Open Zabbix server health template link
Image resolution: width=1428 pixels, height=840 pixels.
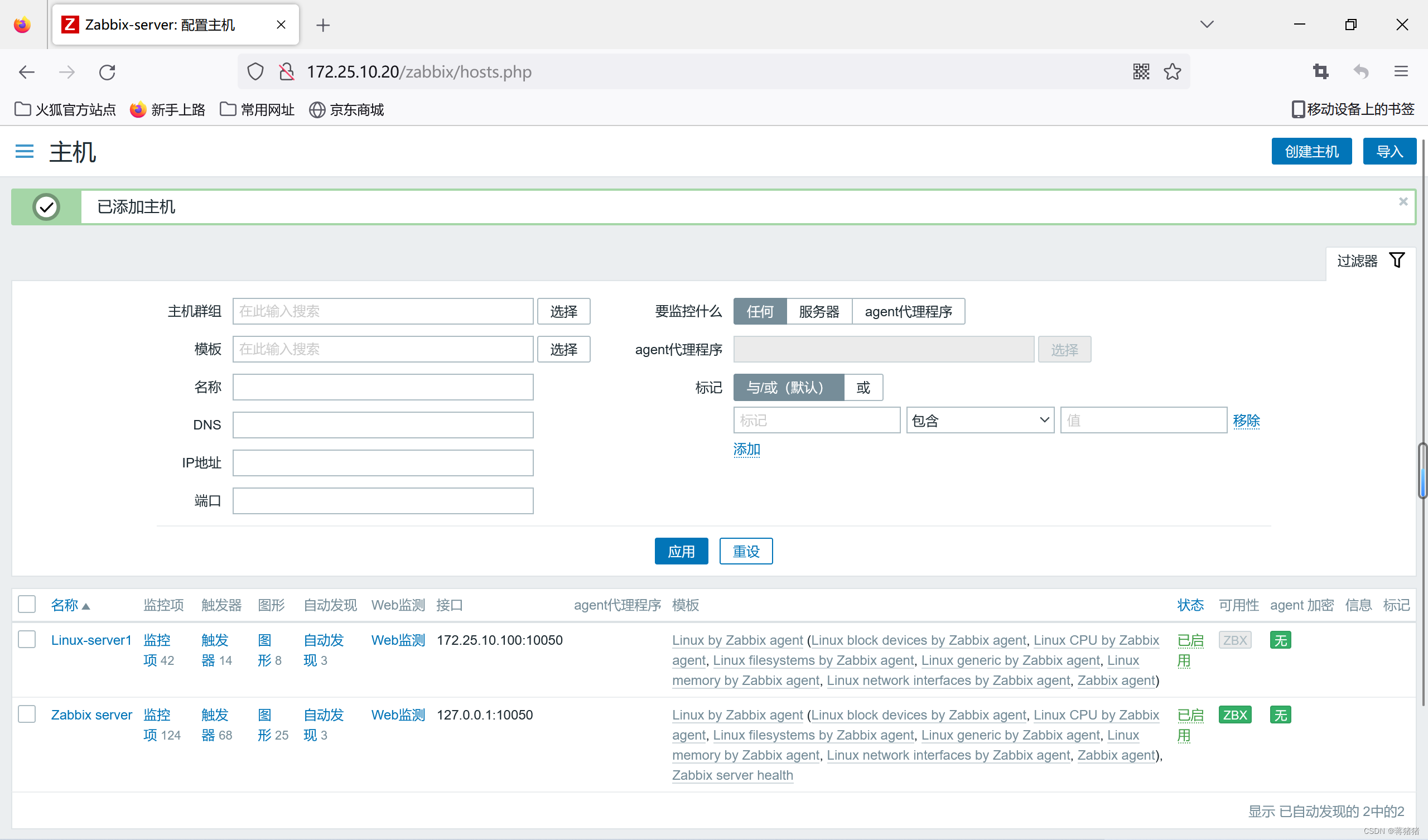coord(733,775)
